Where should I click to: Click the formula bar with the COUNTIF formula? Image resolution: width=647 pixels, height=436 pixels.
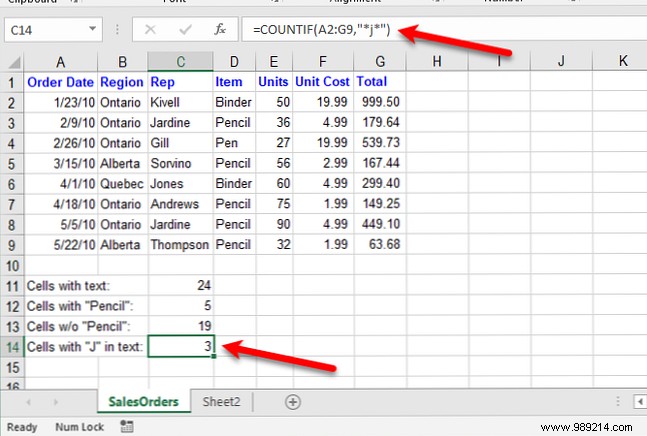point(444,29)
